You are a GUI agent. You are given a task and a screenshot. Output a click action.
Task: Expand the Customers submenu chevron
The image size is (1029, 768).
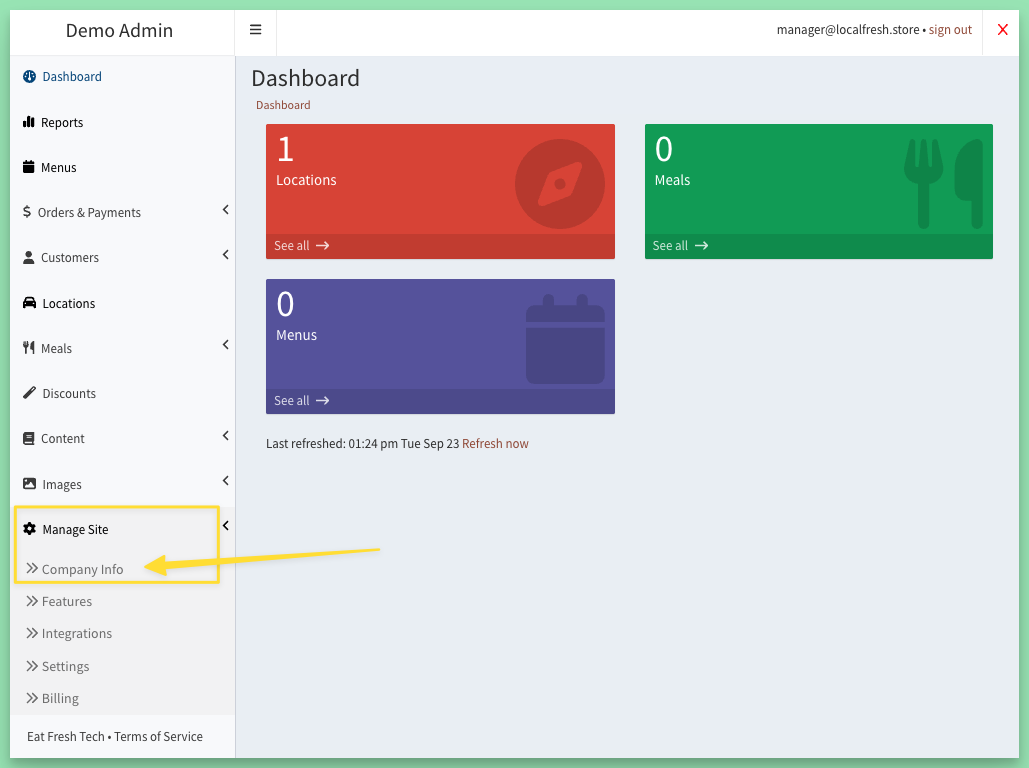click(x=226, y=255)
